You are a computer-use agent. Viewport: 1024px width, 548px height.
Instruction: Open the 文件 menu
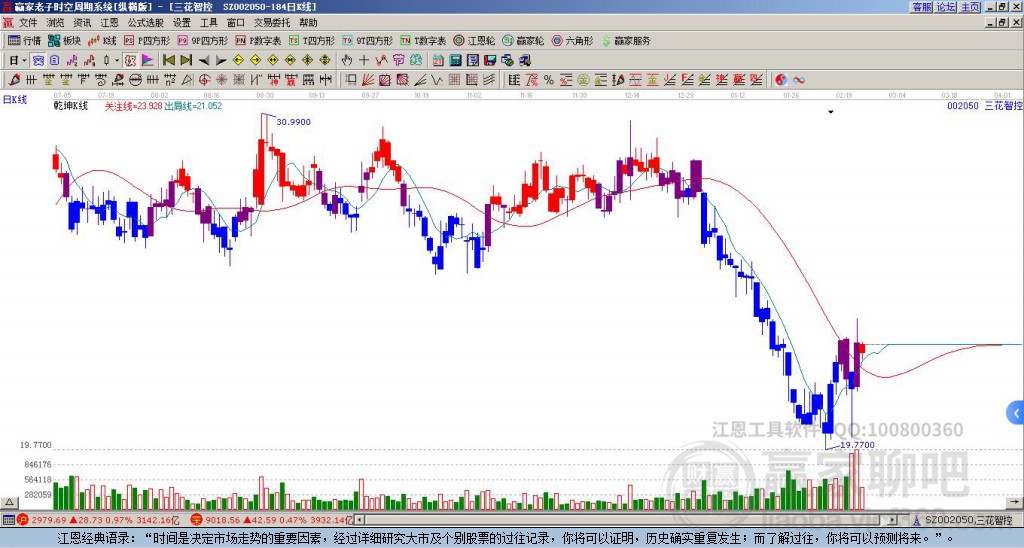27,23
